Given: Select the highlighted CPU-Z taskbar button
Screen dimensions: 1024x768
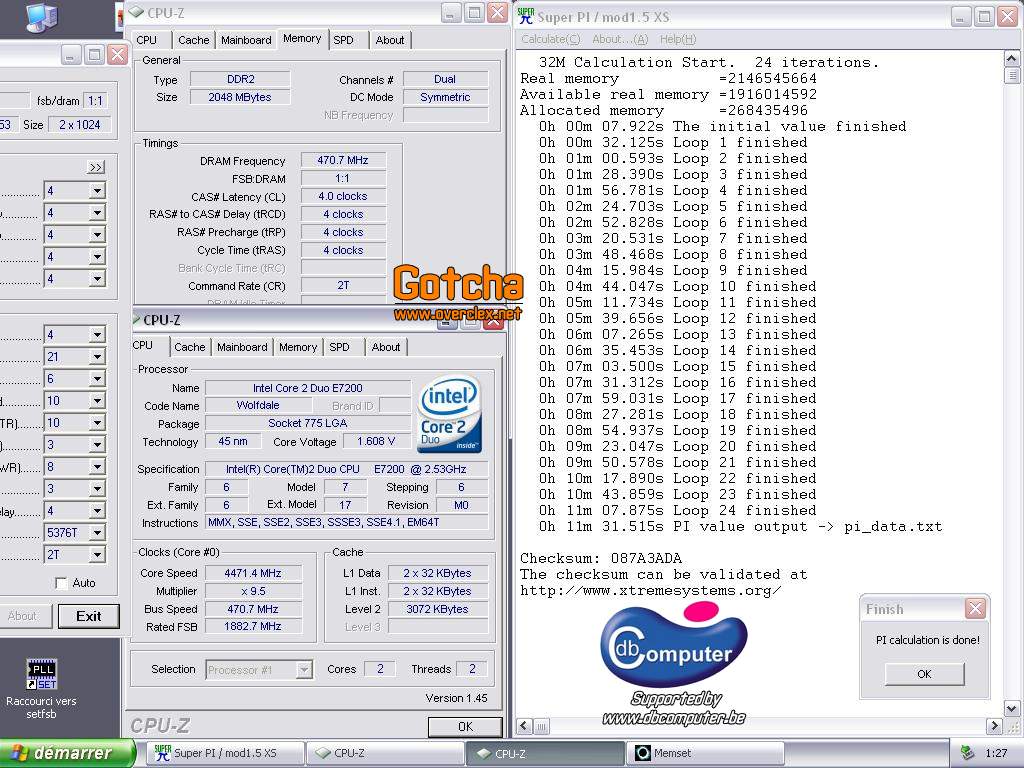Looking at the screenshot, I should 546,753.
